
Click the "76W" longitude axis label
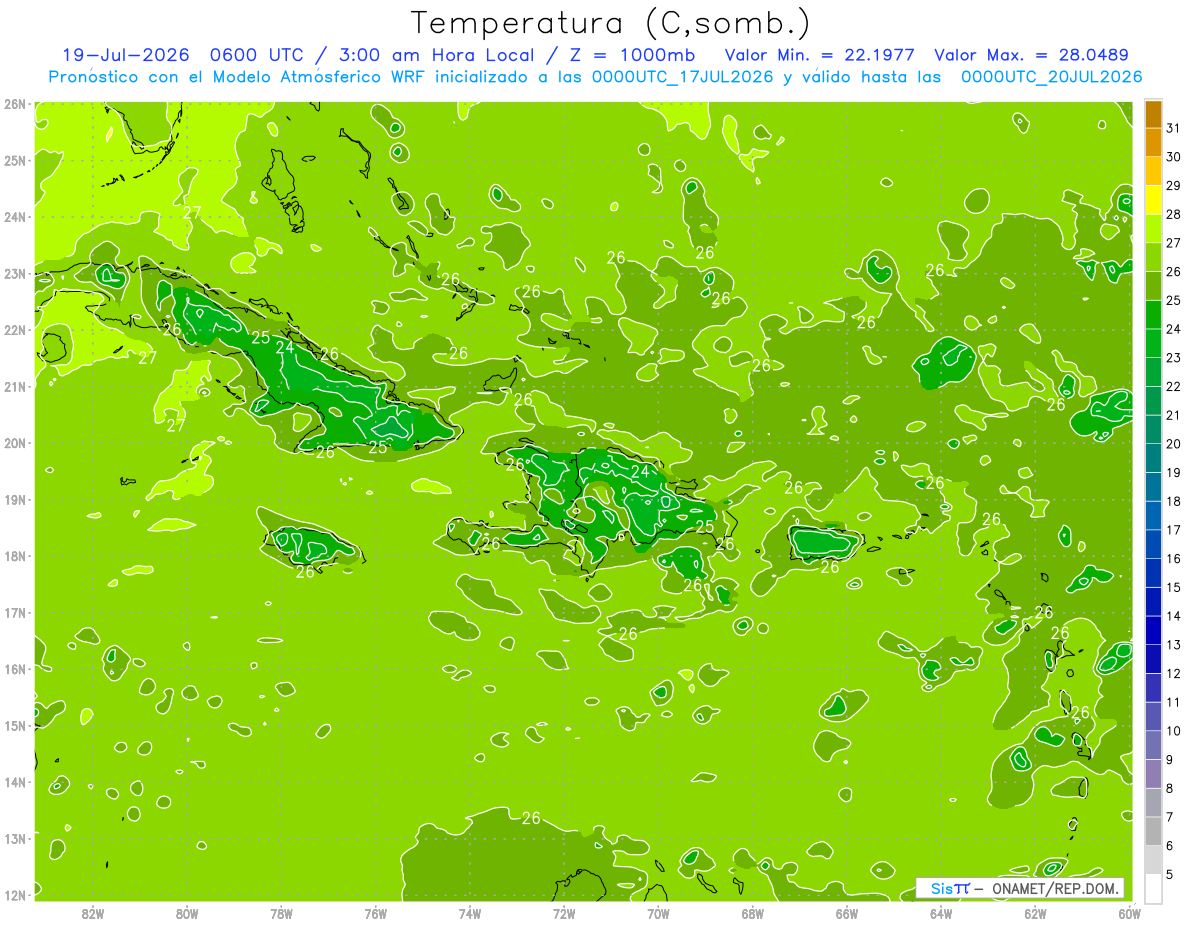pyautogui.click(x=375, y=914)
